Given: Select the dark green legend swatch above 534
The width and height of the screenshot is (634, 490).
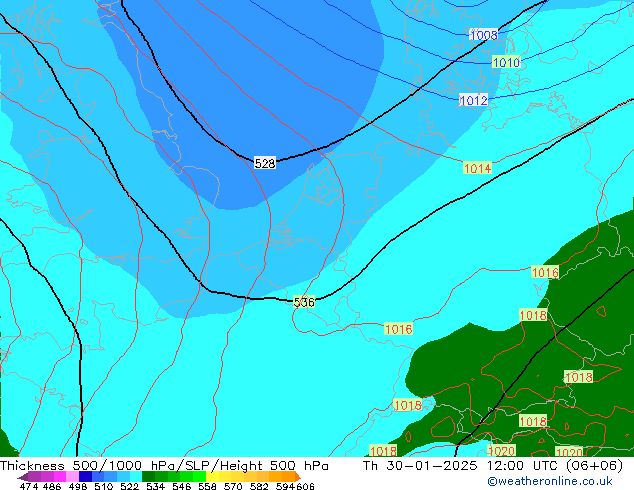Looking at the screenshot, I should tap(148, 476).
